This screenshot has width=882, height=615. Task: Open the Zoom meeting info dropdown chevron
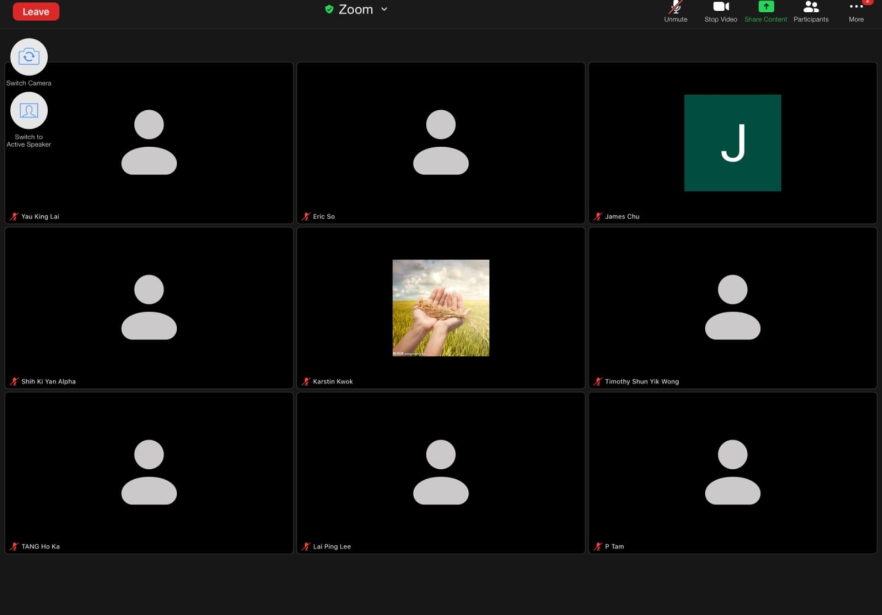(384, 9)
